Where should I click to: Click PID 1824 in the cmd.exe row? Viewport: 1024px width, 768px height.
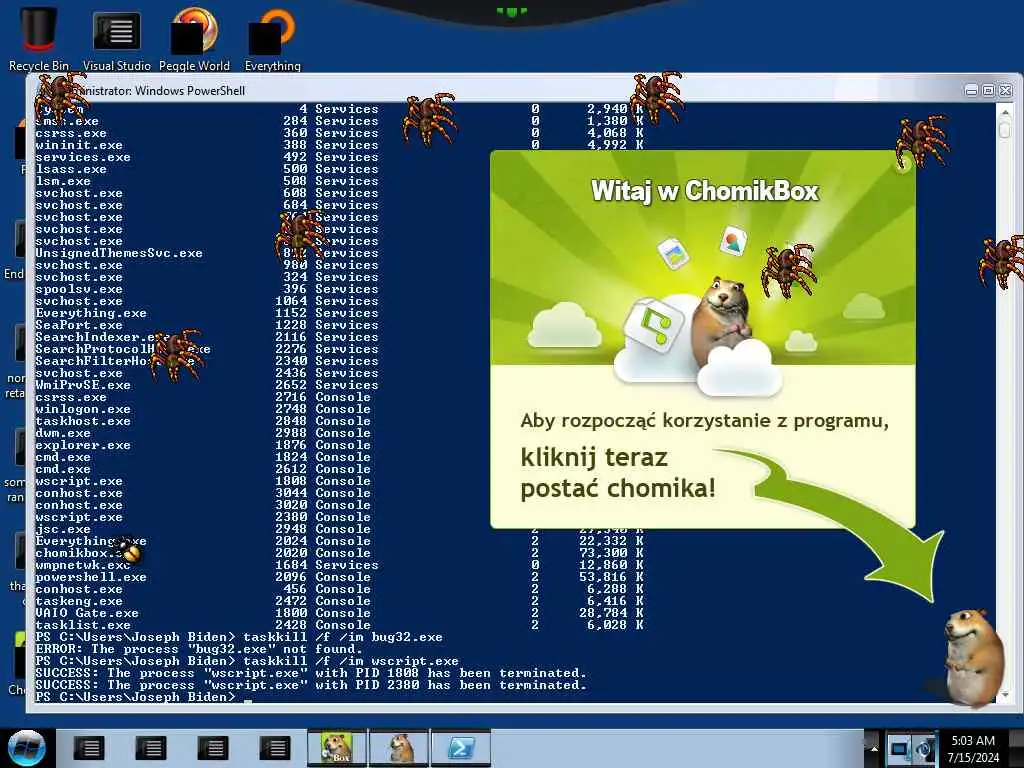[x=291, y=456]
